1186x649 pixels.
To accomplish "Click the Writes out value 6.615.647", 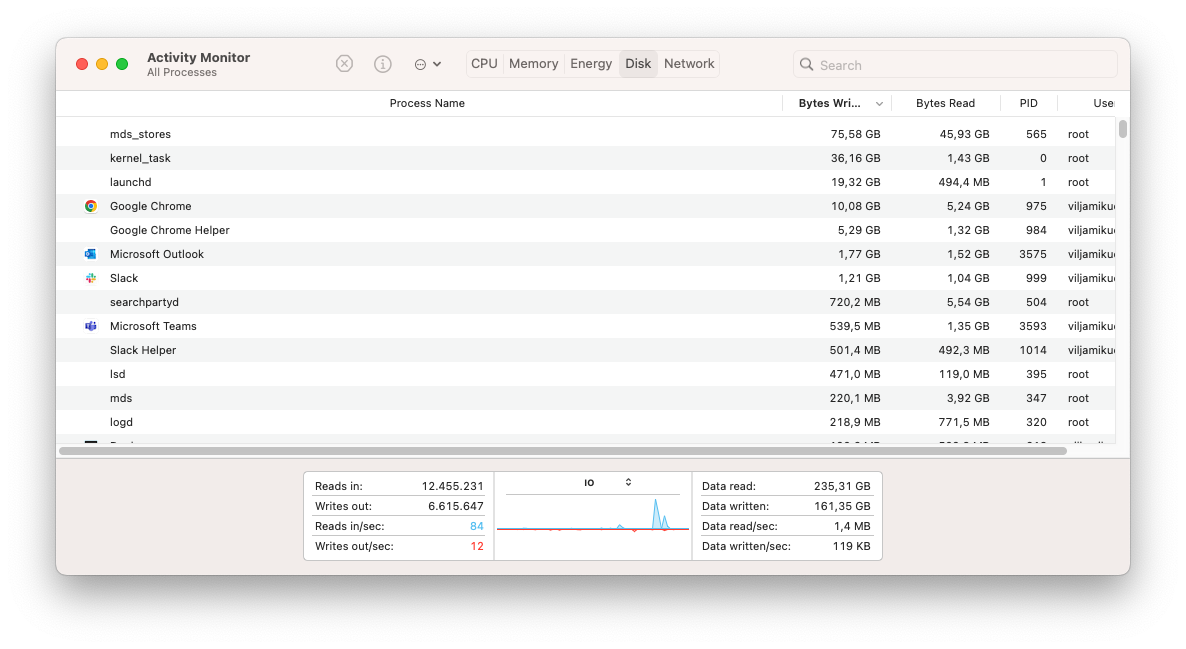I will point(455,506).
